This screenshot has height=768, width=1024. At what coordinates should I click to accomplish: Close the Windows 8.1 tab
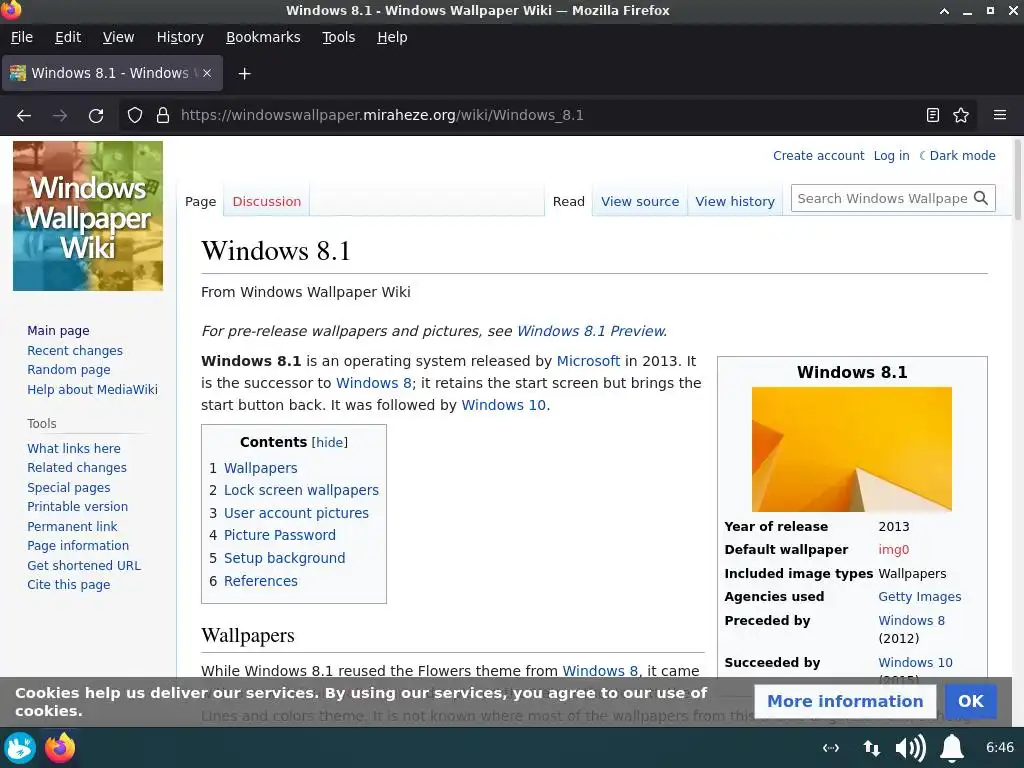click(x=207, y=73)
